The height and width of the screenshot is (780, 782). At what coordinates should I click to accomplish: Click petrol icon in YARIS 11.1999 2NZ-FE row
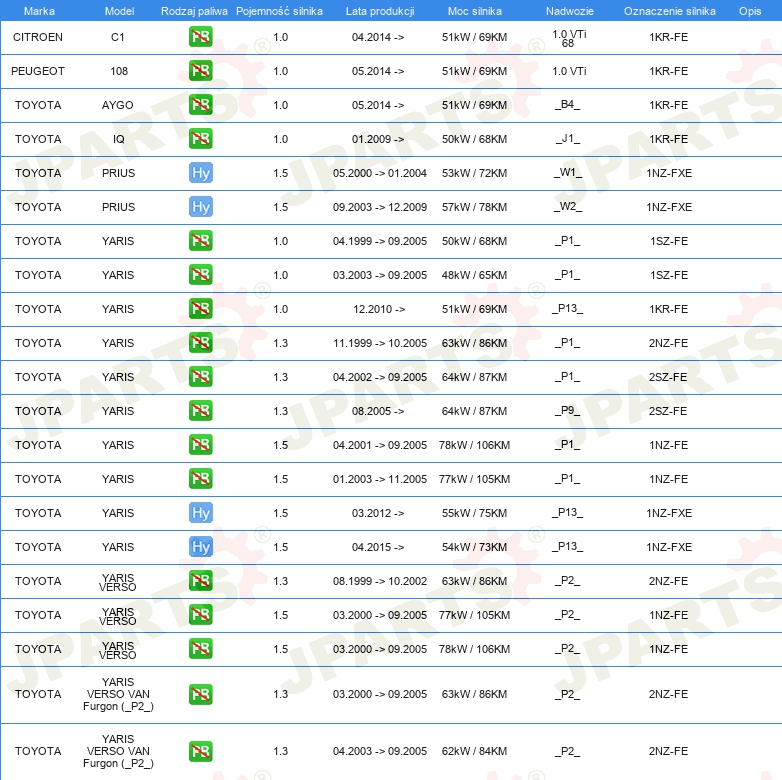[200, 343]
